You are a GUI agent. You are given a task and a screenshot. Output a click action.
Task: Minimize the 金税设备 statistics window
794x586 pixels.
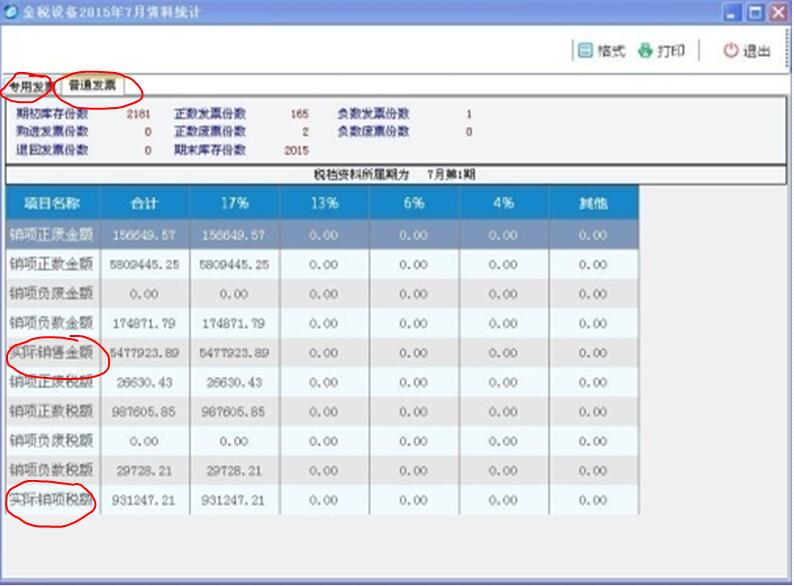point(734,12)
